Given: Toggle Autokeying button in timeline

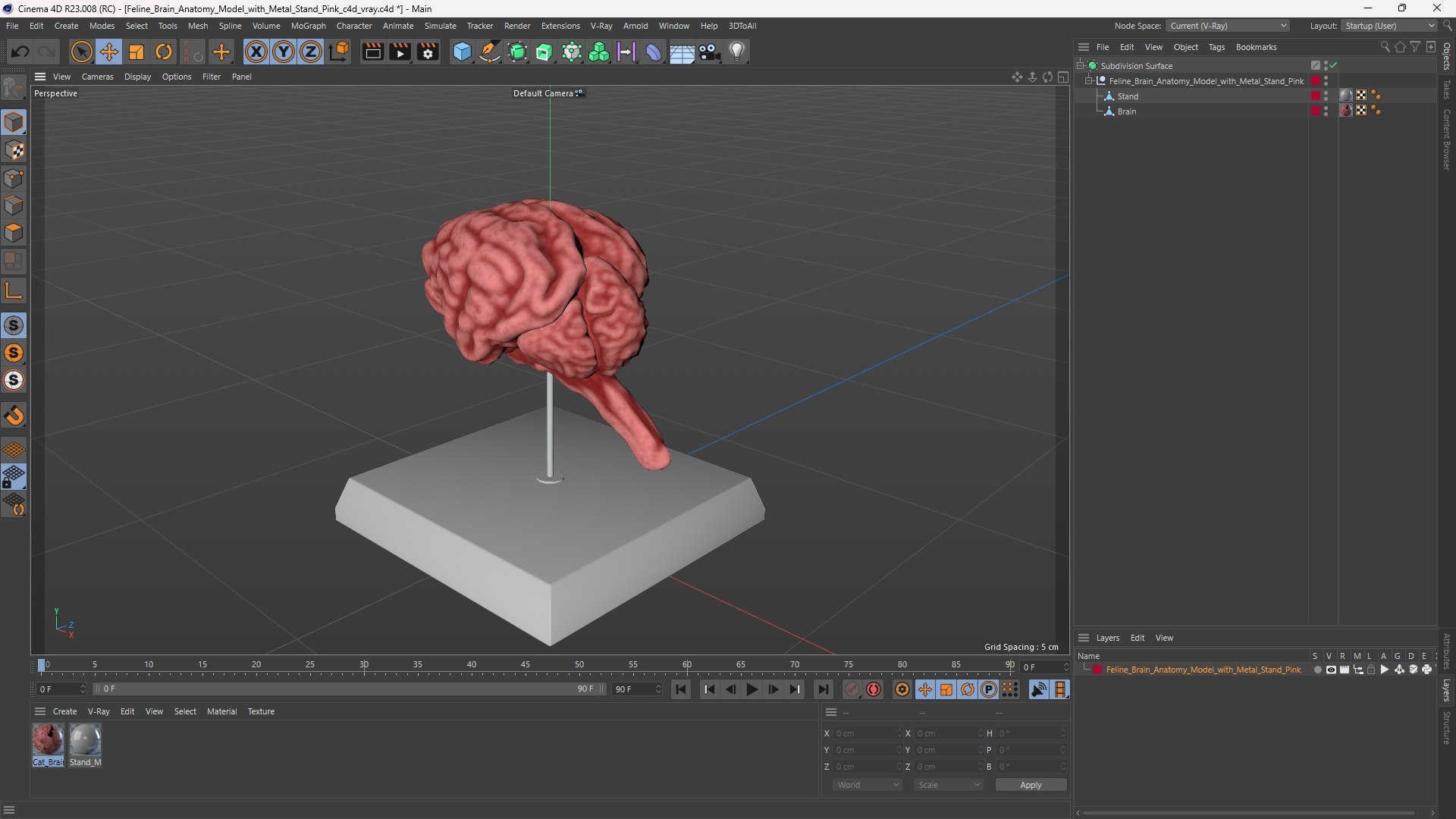Looking at the screenshot, I should [x=874, y=689].
